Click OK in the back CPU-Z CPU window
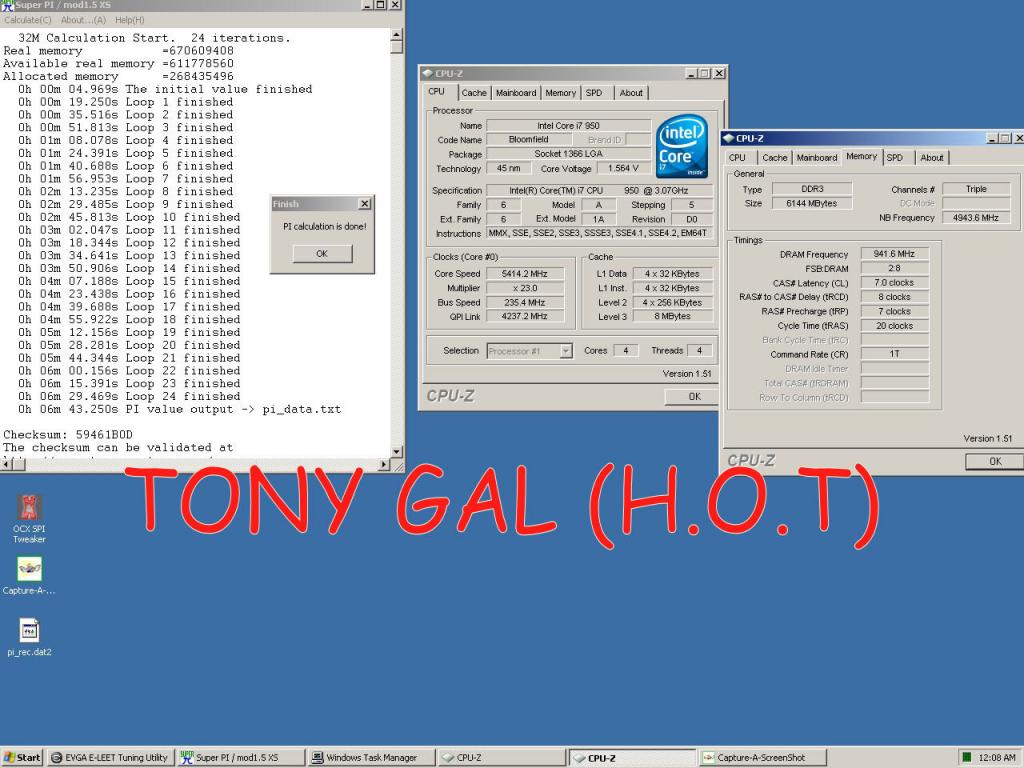 pyautogui.click(x=694, y=396)
